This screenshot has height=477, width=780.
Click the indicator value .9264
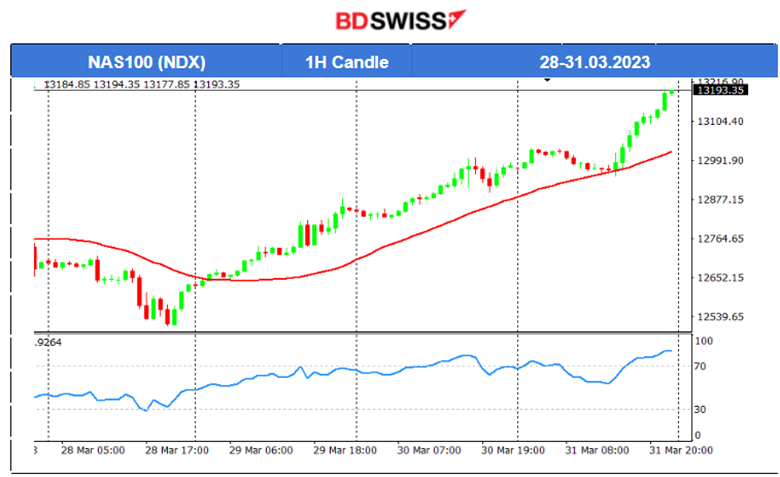pos(49,343)
